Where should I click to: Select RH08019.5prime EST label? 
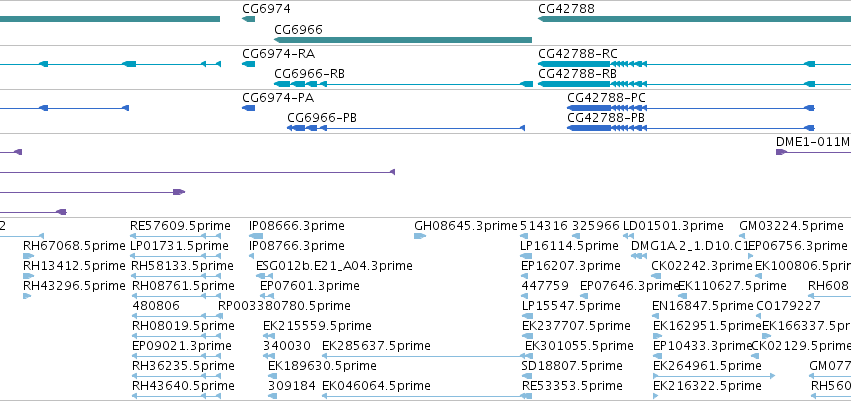pyautogui.click(x=183, y=326)
